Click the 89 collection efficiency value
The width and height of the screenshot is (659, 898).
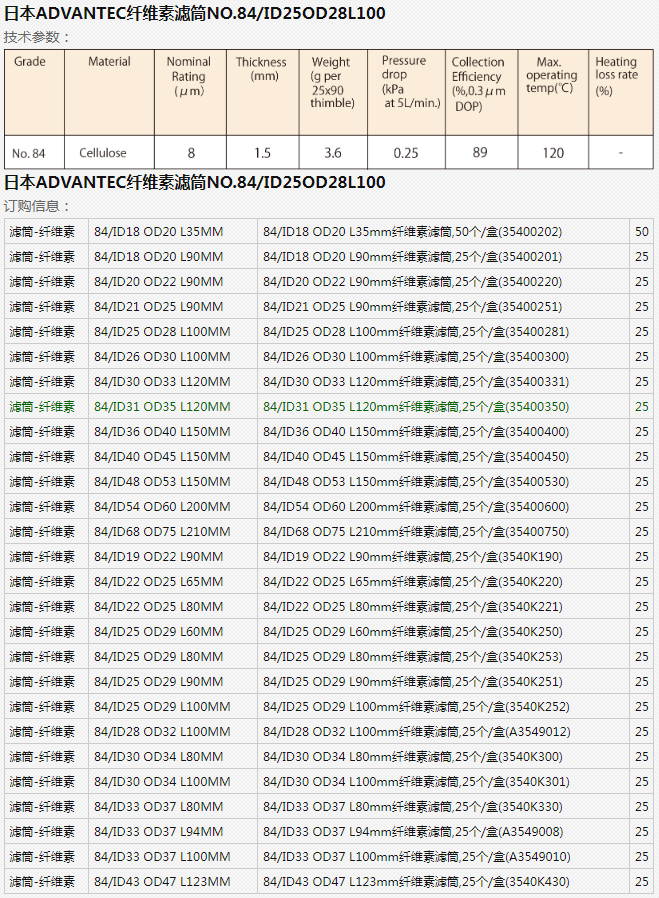click(x=480, y=152)
